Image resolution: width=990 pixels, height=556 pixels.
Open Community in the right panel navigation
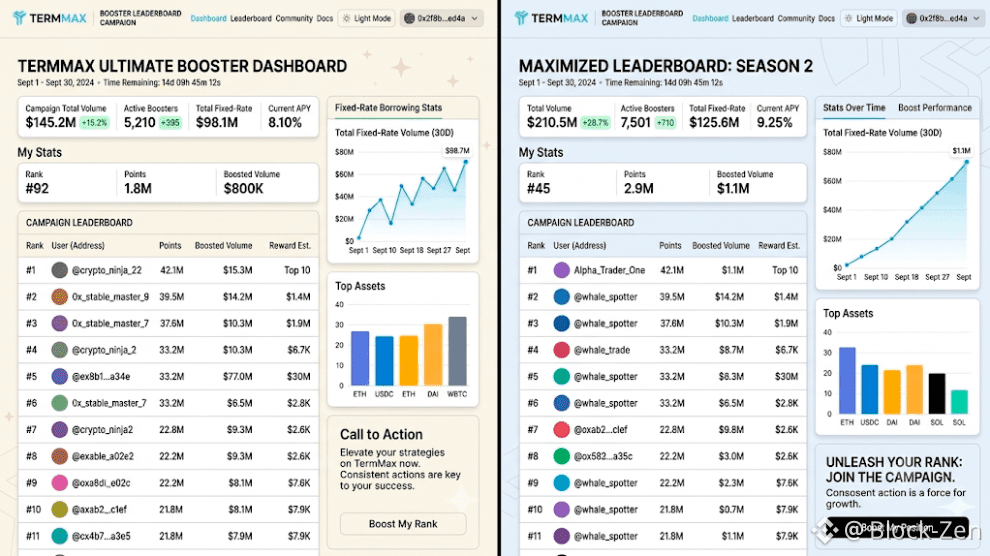click(796, 18)
